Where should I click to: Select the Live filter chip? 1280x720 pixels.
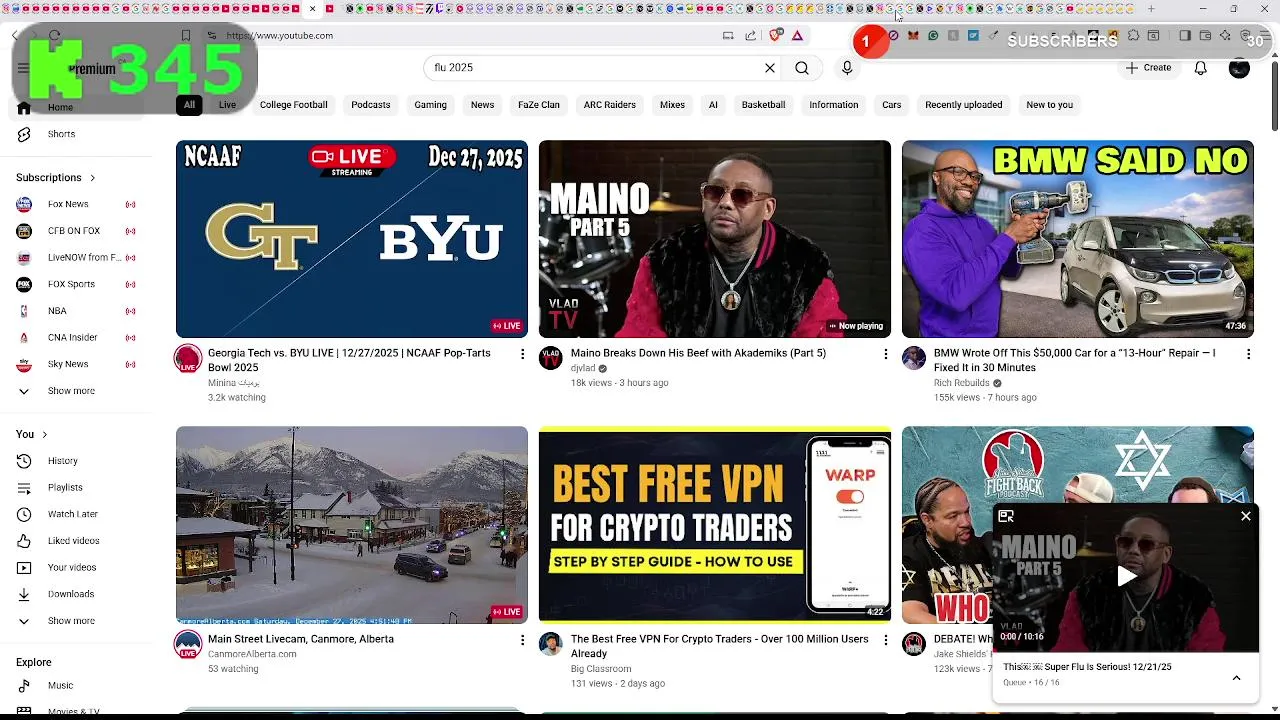coord(227,105)
